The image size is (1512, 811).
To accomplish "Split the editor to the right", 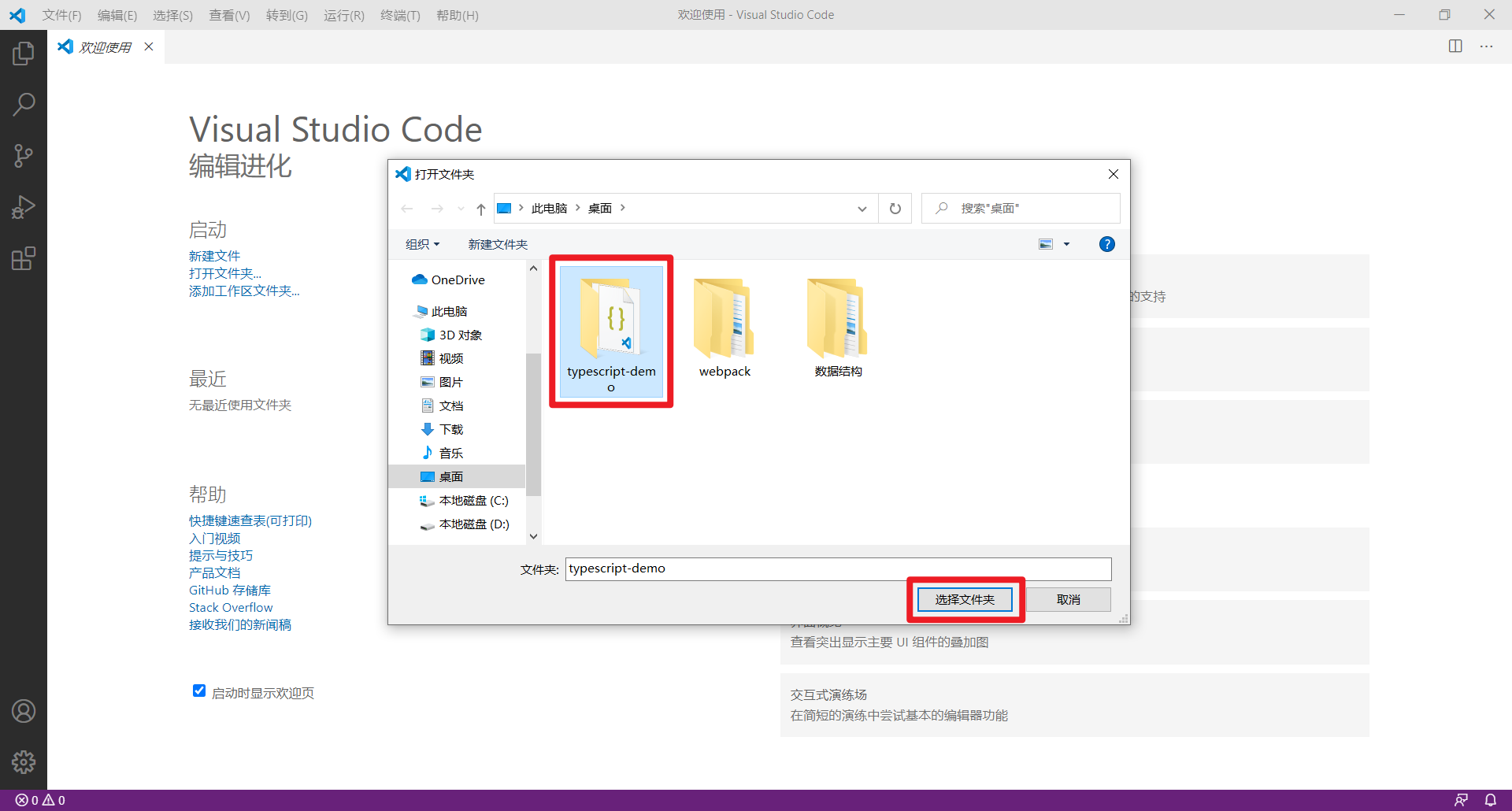I will click(x=1455, y=46).
